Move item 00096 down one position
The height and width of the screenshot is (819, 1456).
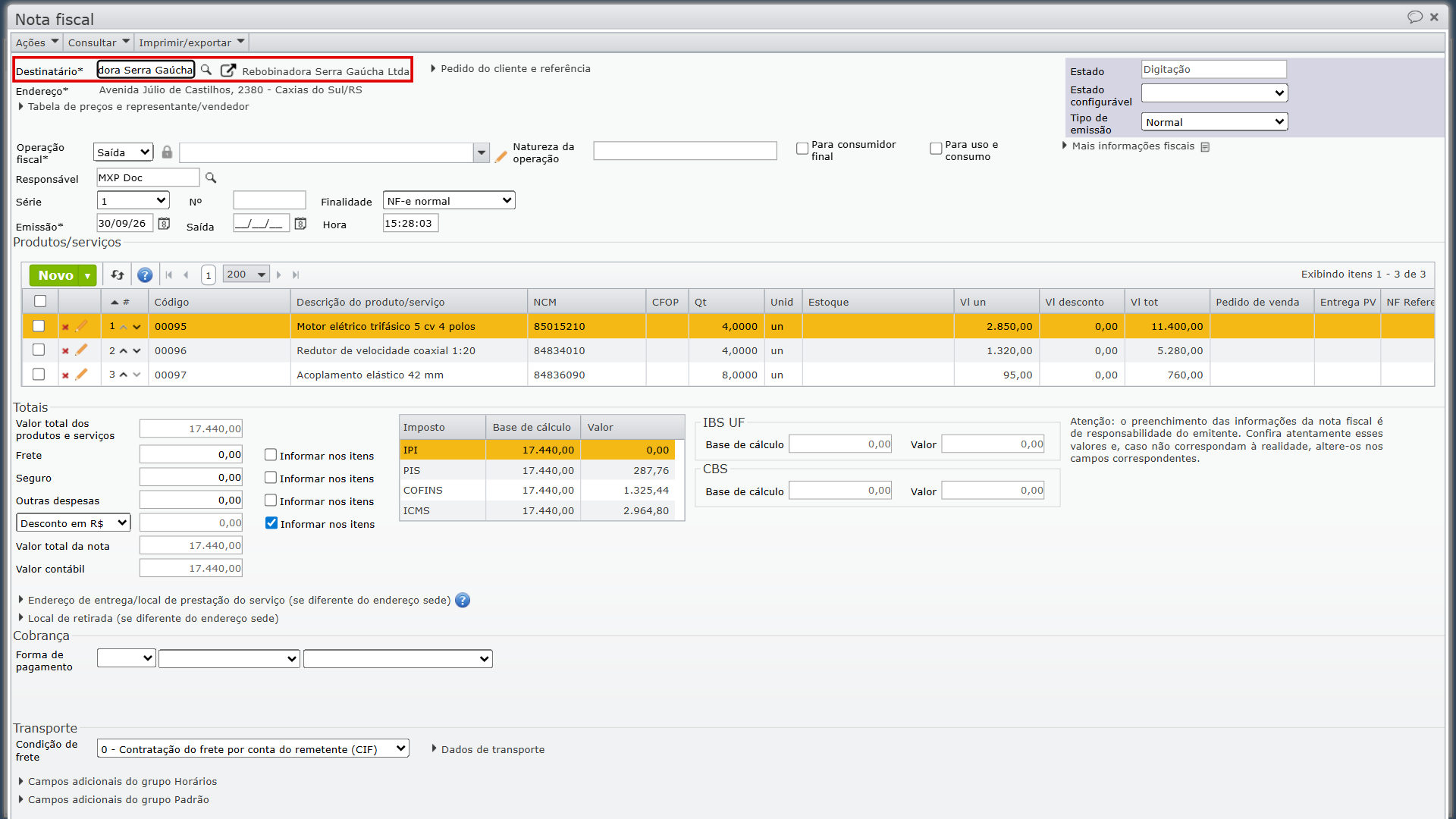click(136, 351)
